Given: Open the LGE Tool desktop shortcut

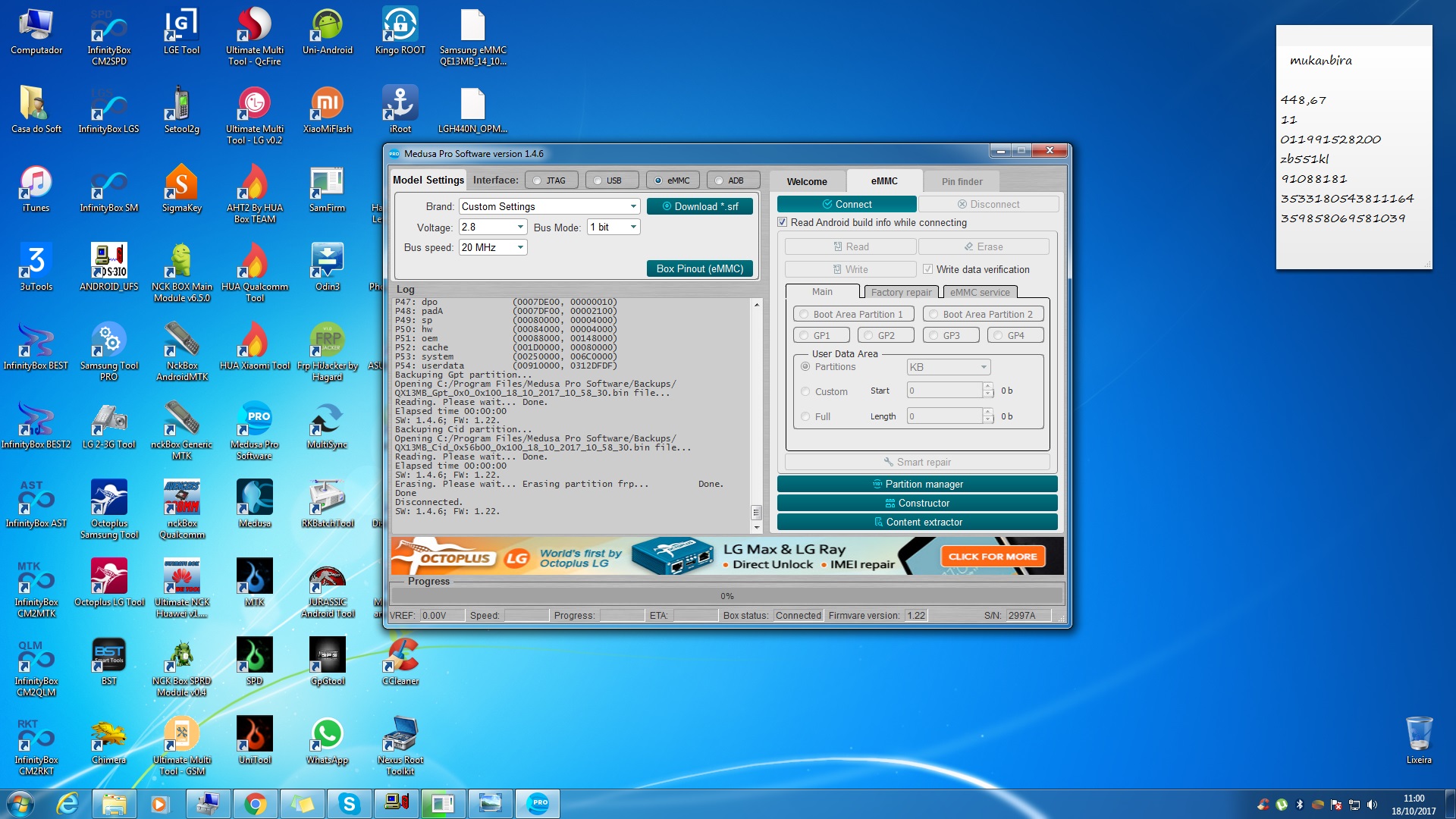Looking at the screenshot, I should (x=181, y=33).
